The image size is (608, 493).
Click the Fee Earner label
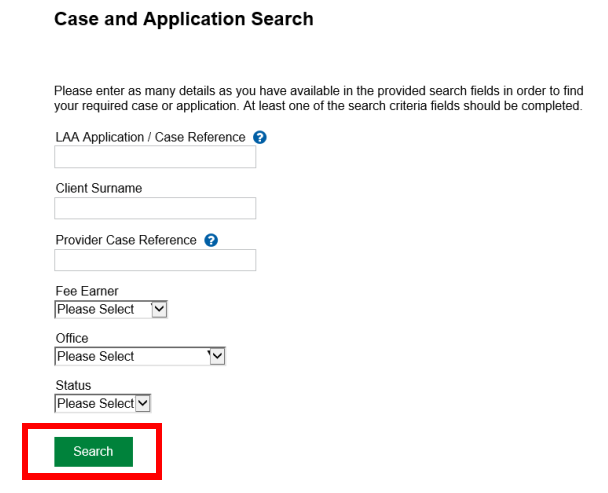(x=87, y=291)
